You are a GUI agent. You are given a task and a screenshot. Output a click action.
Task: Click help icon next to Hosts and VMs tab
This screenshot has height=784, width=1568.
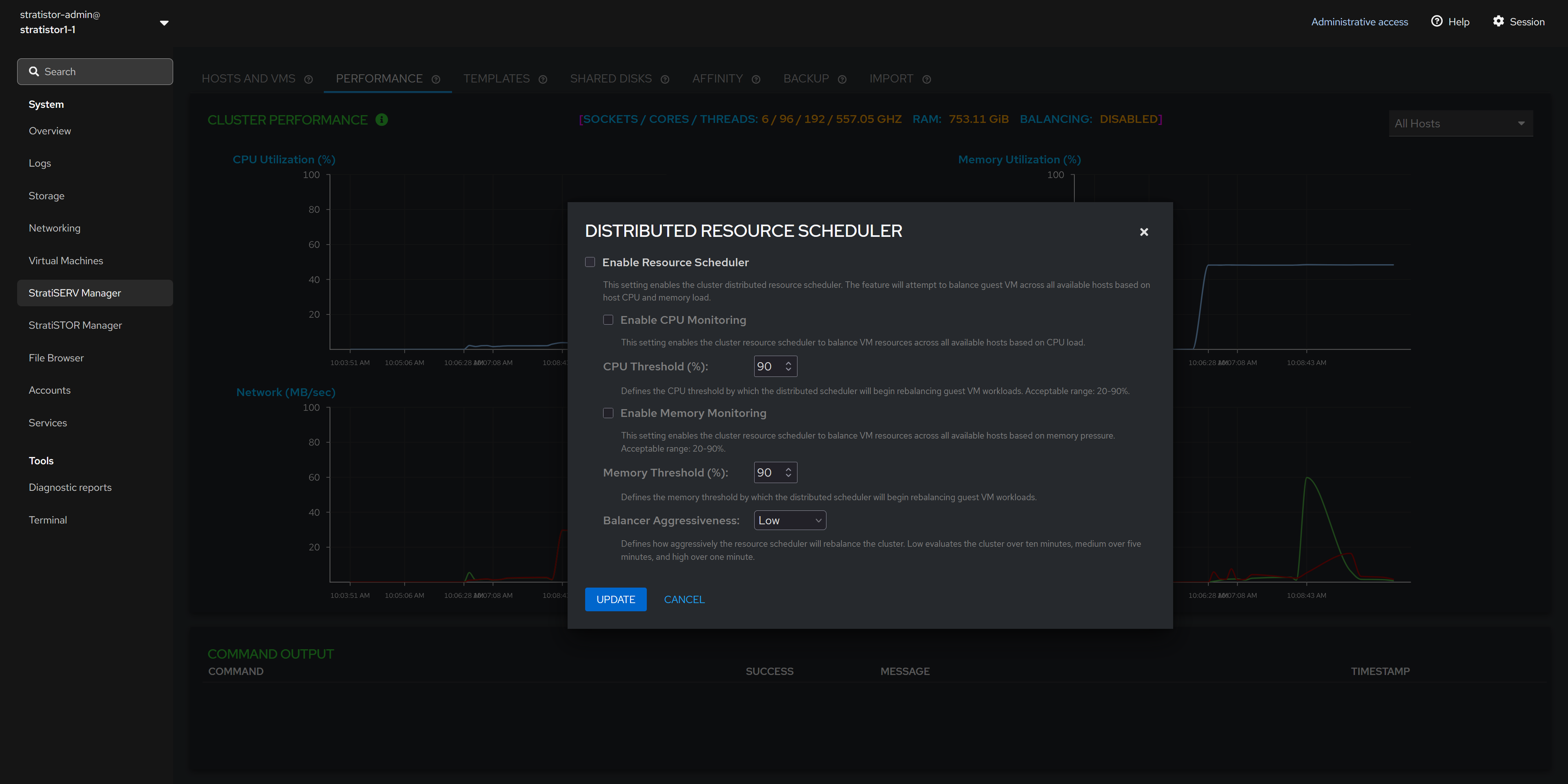click(309, 79)
